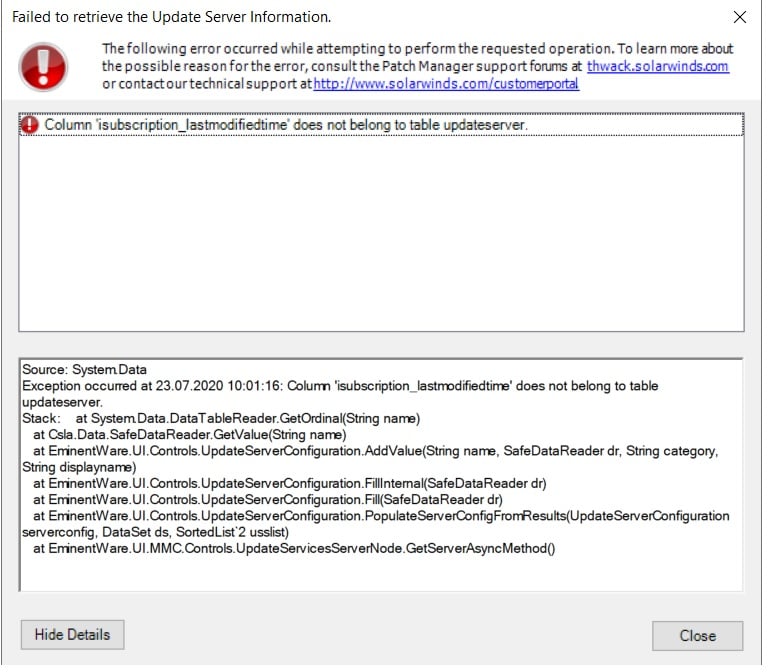This screenshot has height=672, width=771.
Task: Click the UpdateServerConfiguration.FillInternal stack line
Action: (x=290, y=483)
